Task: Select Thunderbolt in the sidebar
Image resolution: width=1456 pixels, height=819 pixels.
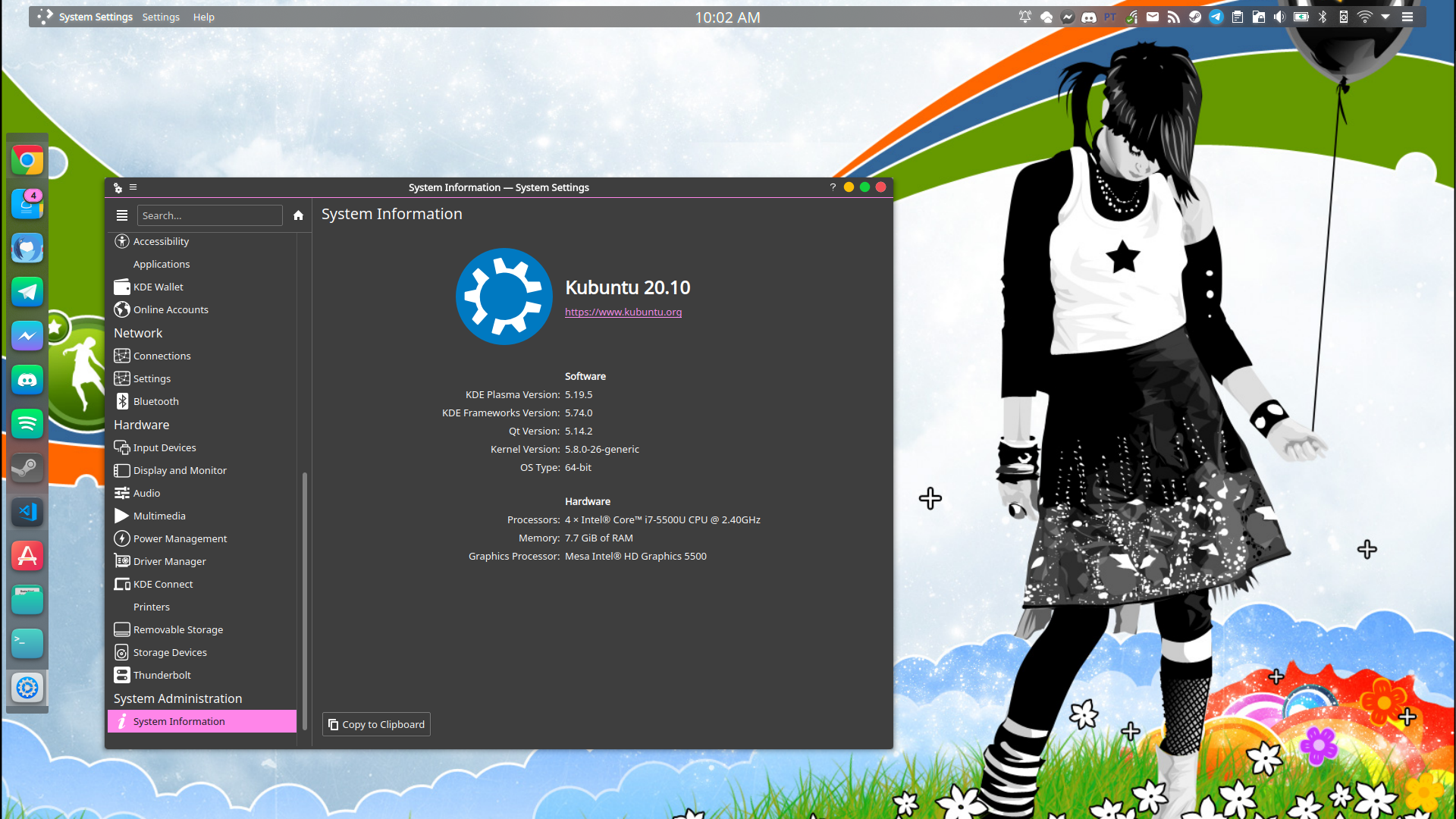Action: (x=202, y=675)
